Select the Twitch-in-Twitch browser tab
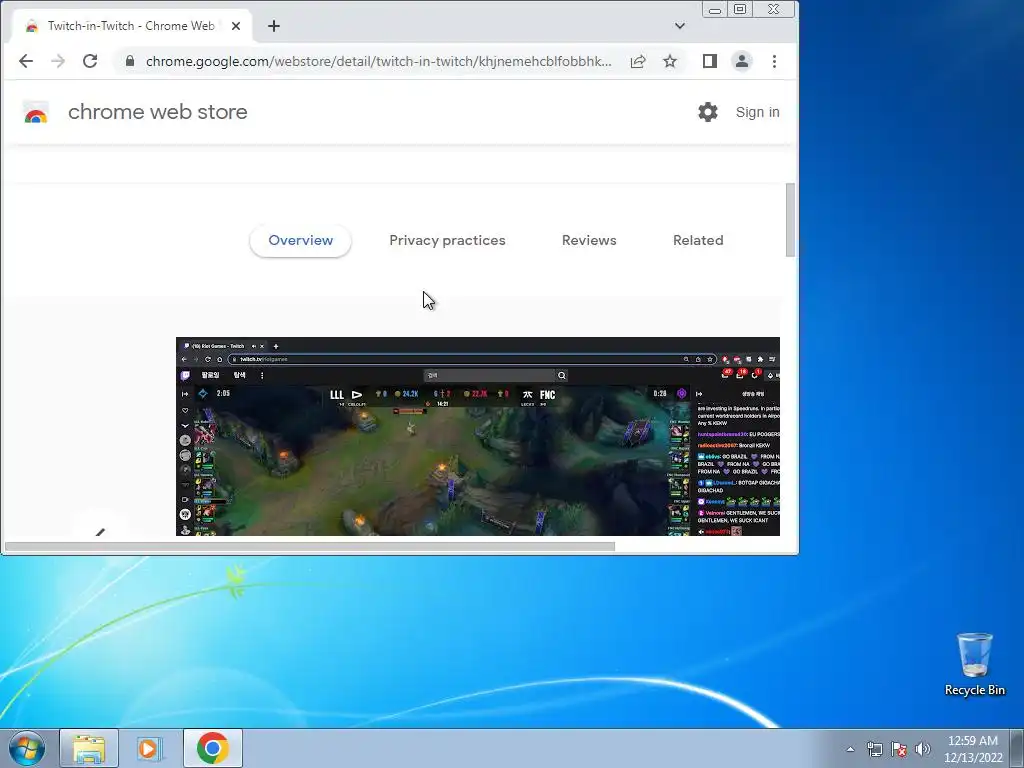 (x=131, y=26)
